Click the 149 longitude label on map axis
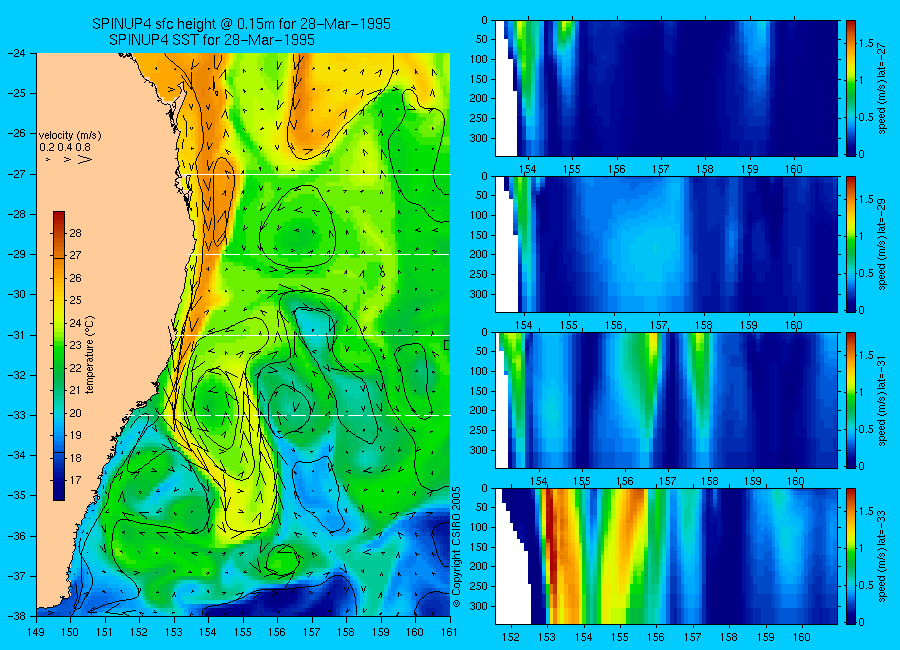900x650 pixels. 36,632
